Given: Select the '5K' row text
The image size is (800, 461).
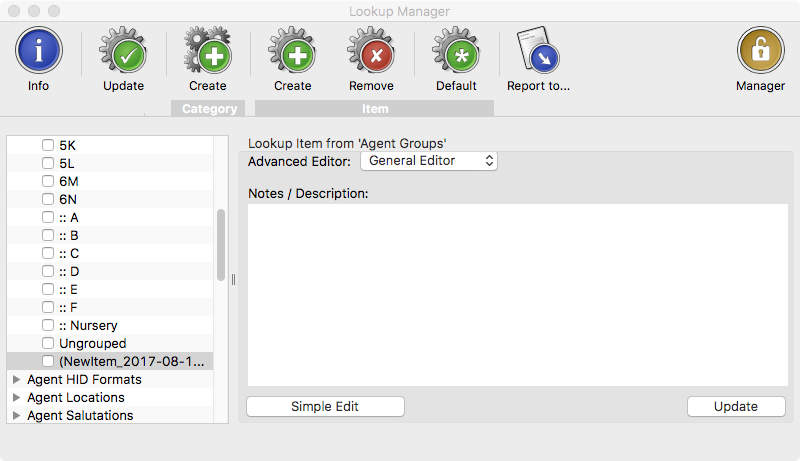Looking at the screenshot, I should (x=67, y=145).
